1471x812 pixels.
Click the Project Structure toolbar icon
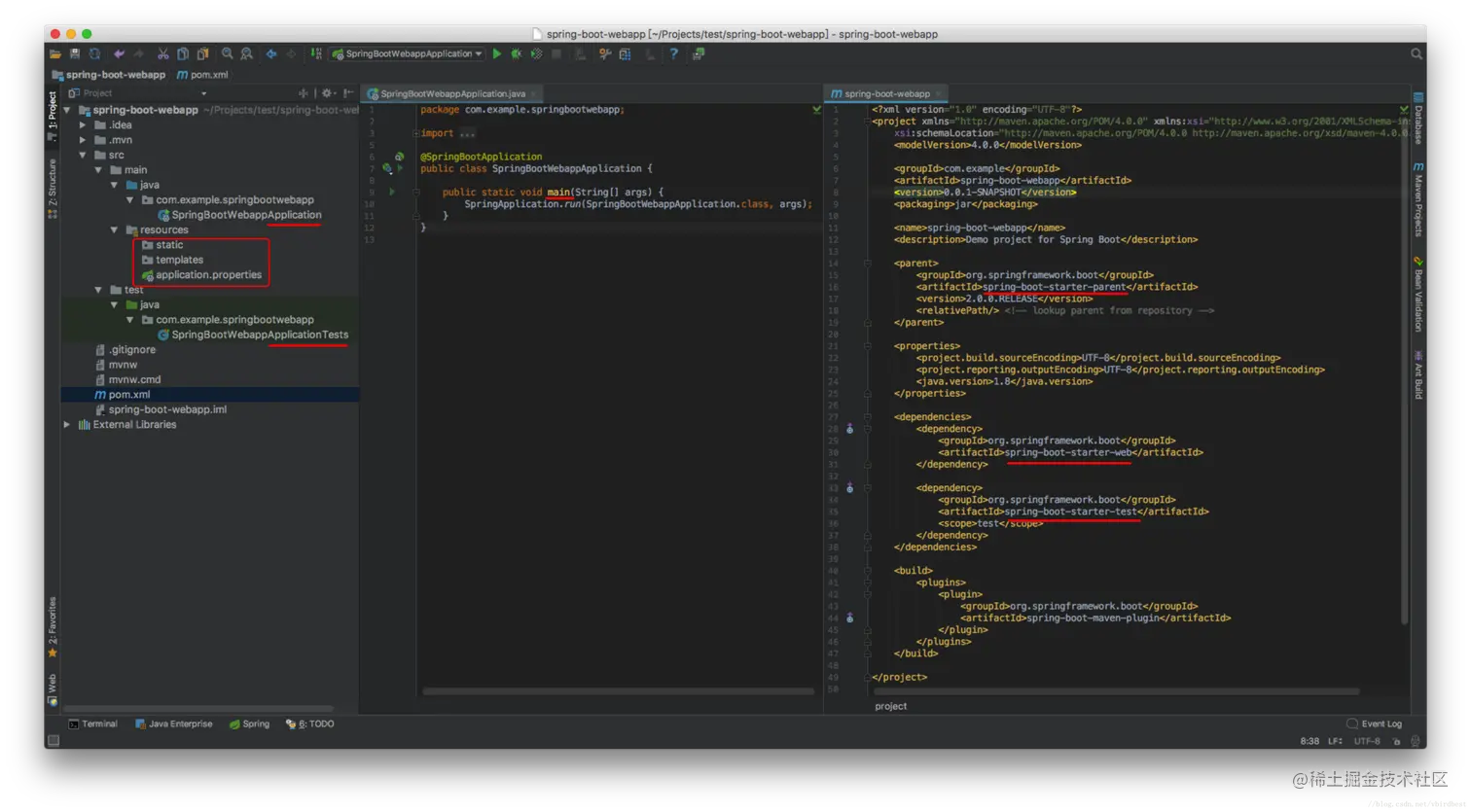click(625, 54)
